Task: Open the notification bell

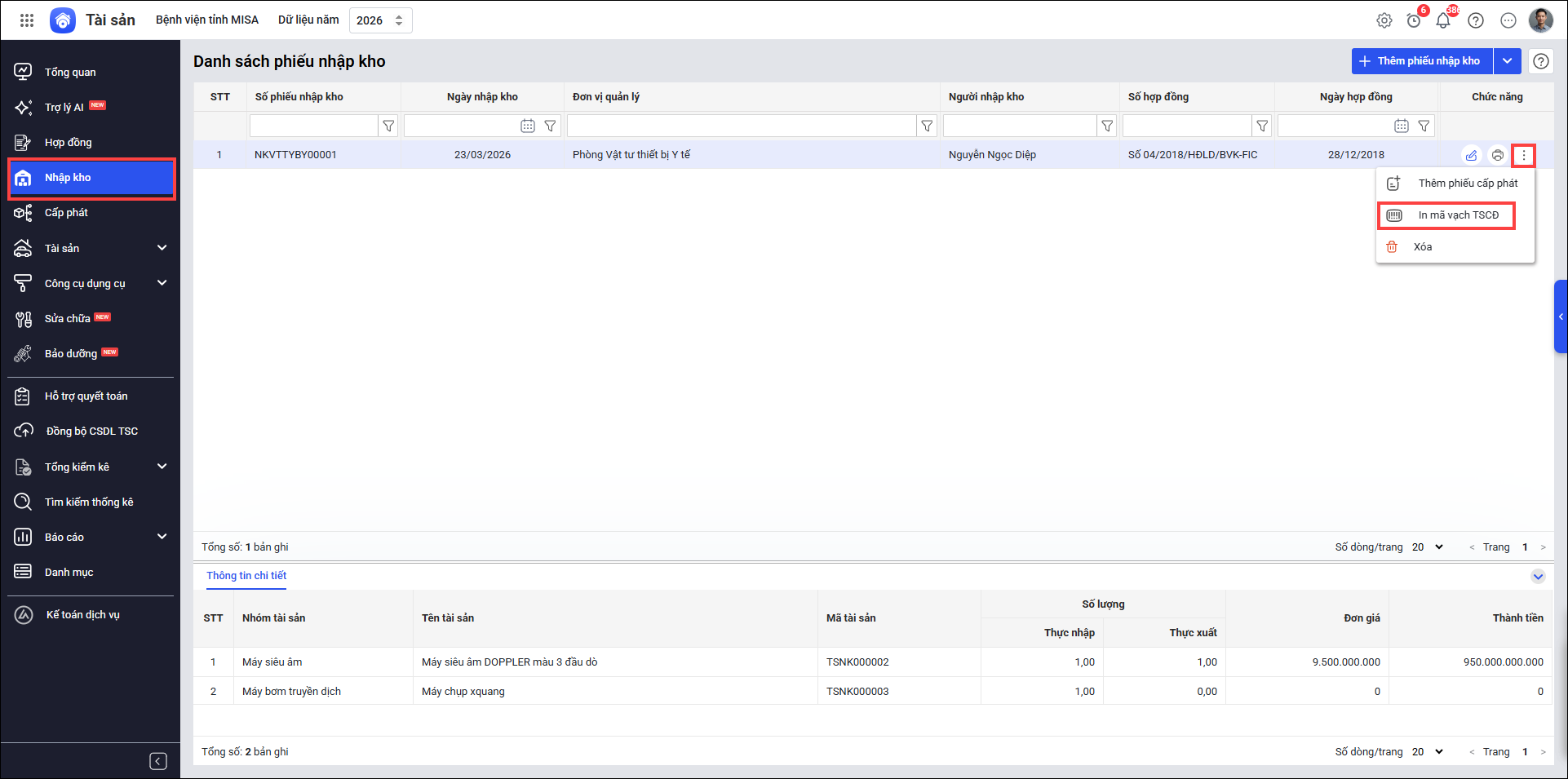Action: tap(1443, 20)
